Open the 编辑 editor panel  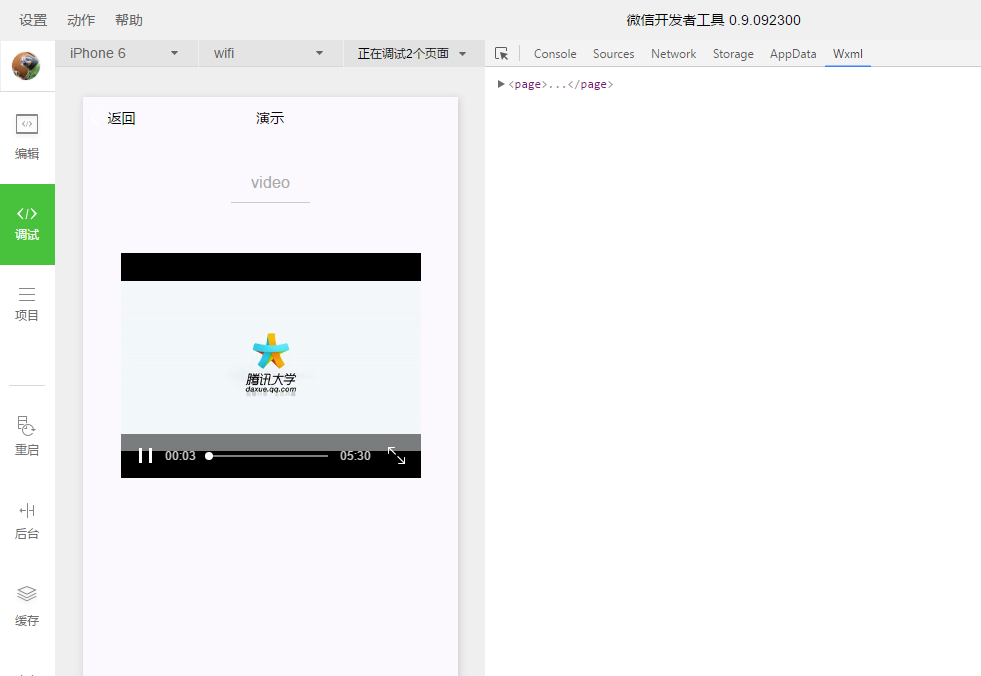pyautogui.click(x=27, y=138)
